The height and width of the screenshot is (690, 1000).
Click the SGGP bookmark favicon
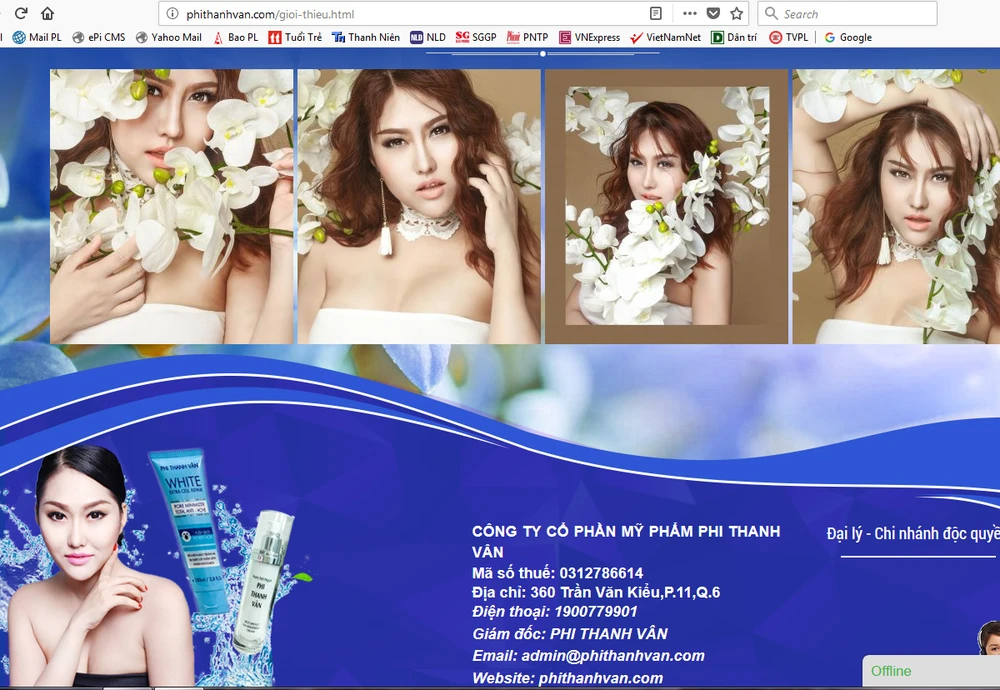coord(461,37)
